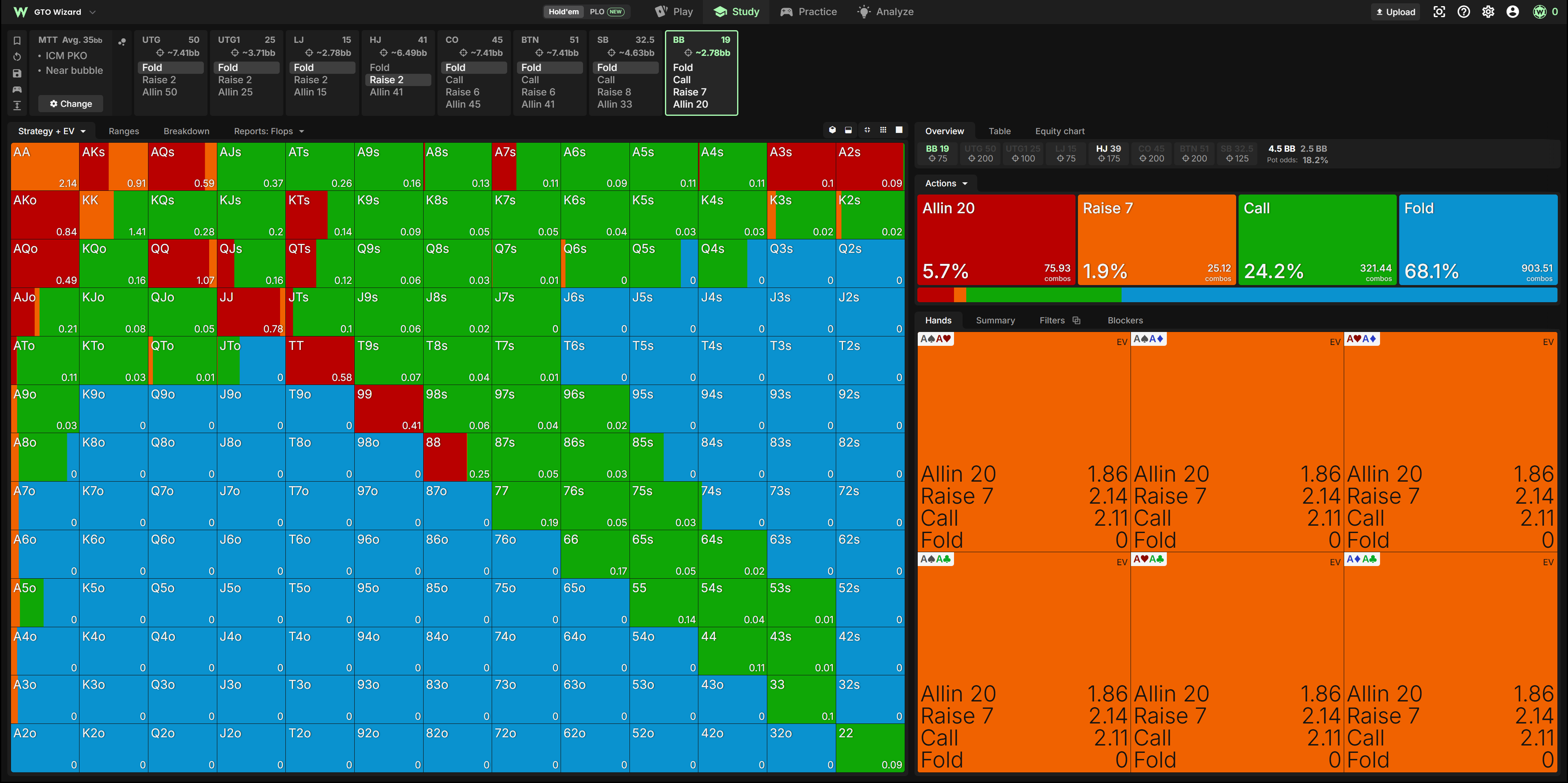Image resolution: width=1568 pixels, height=783 pixels.
Task: Click the Change settings button
Action: coord(71,104)
